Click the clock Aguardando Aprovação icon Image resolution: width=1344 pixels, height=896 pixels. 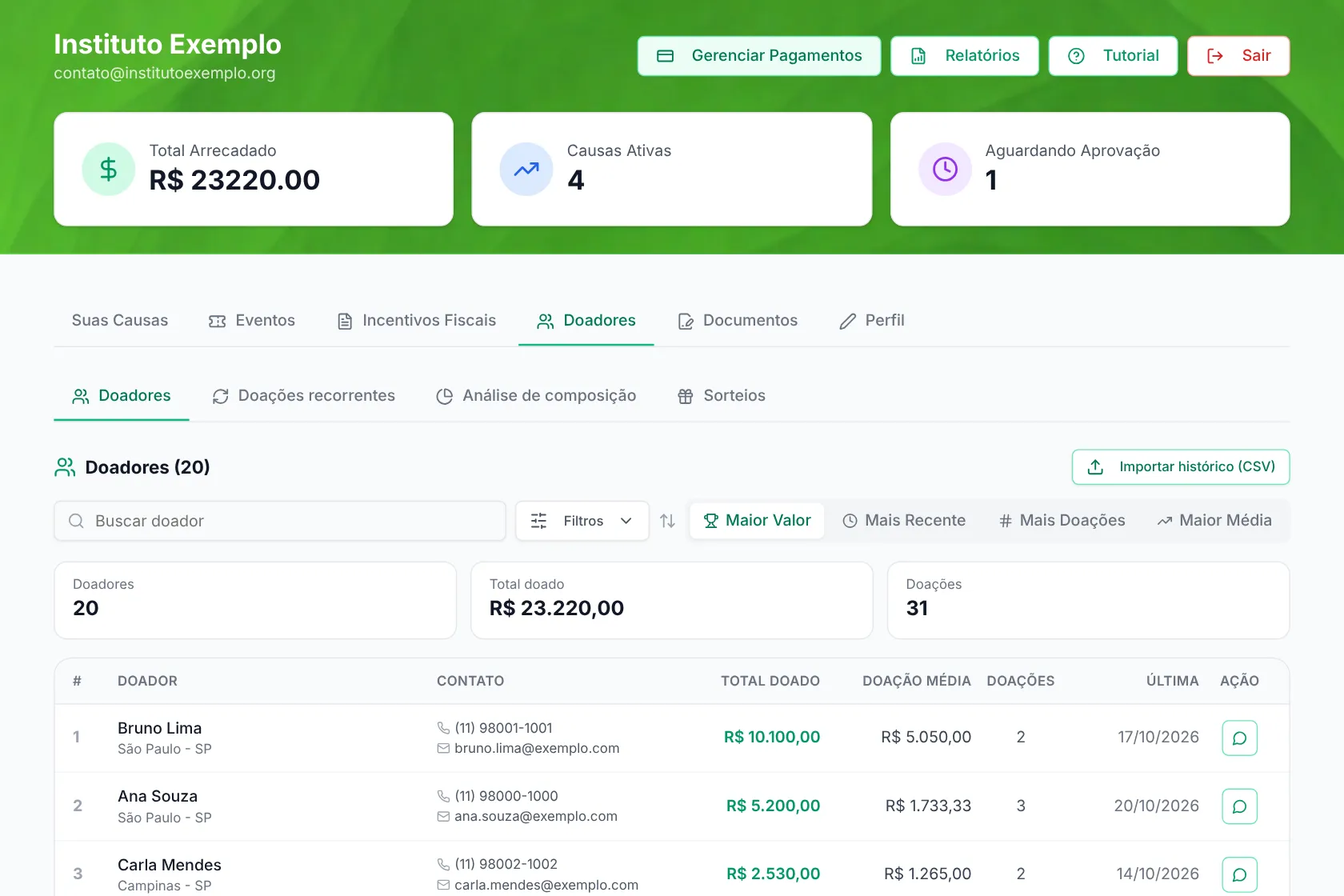(945, 169)
